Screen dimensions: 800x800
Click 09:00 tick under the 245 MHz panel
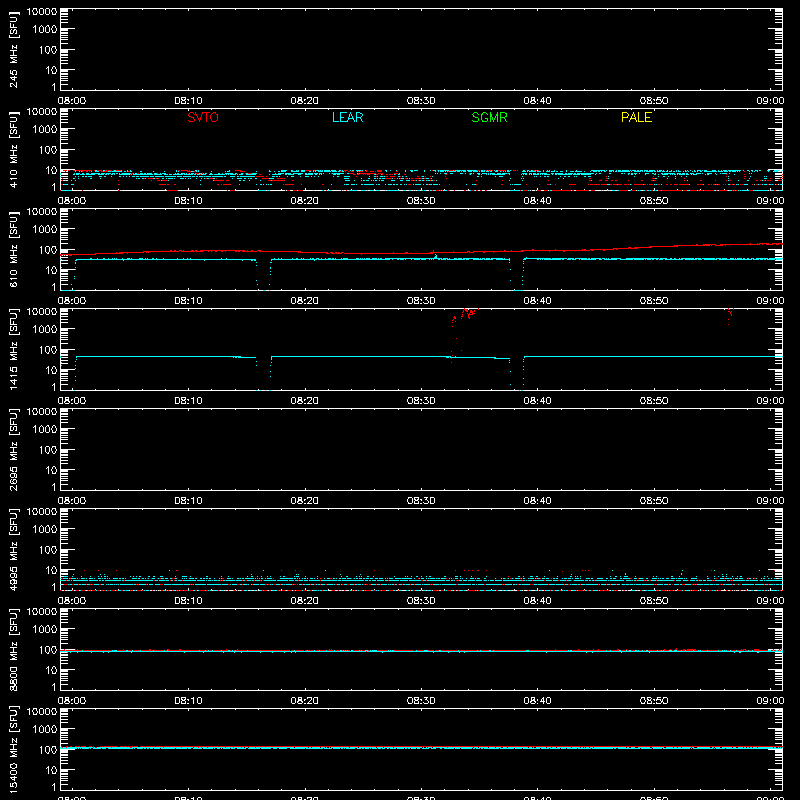770,101
